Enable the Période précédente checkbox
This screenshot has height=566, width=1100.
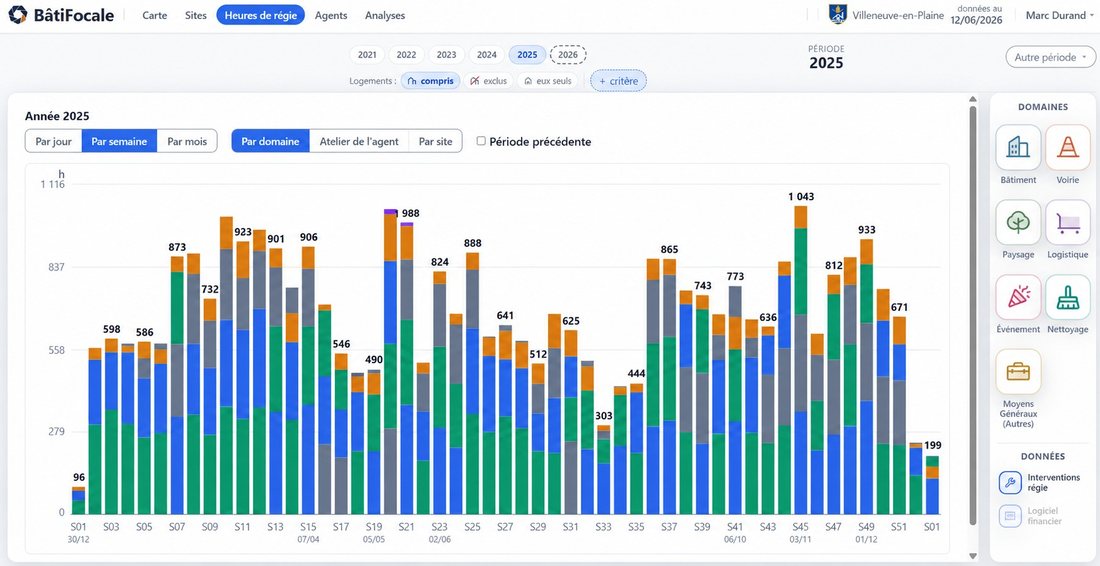click(x=481, y=141)
